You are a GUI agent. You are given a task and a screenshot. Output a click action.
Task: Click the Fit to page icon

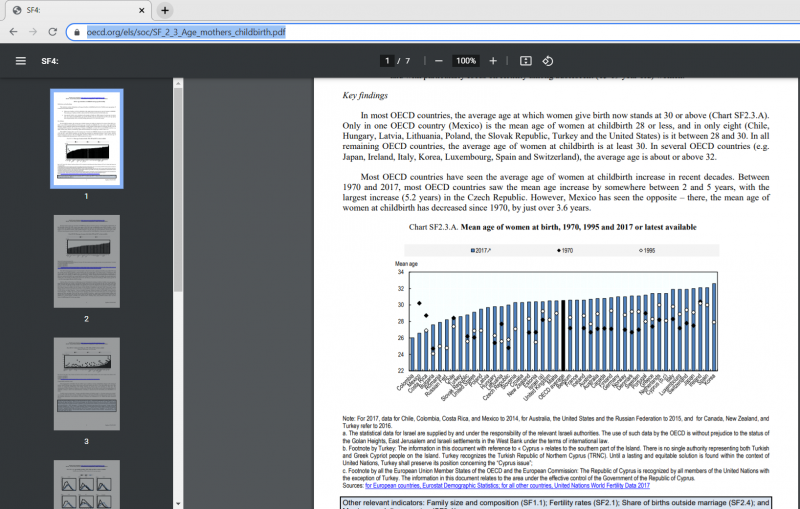click(526, 61)
